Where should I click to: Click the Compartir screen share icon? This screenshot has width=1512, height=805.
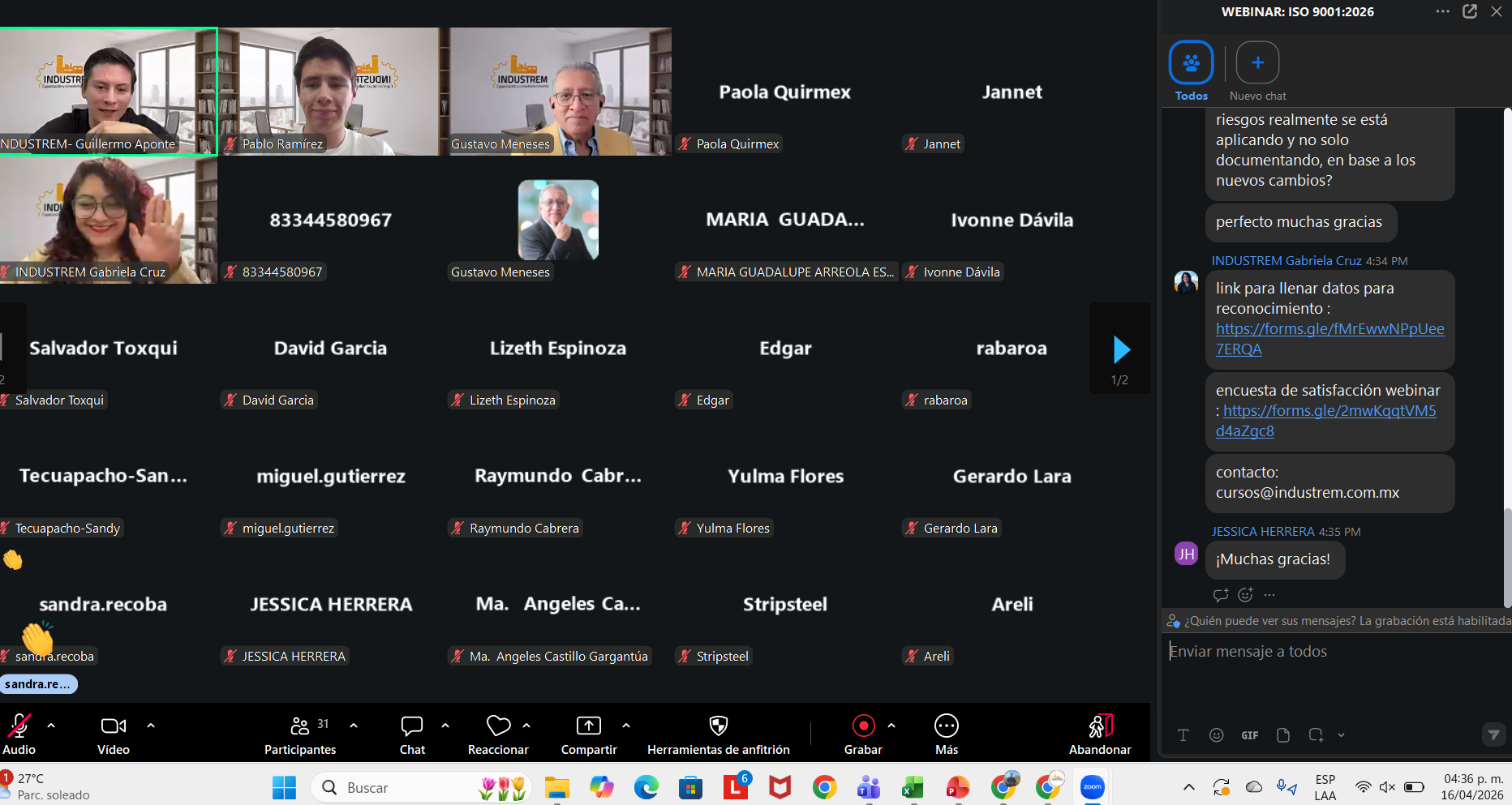pyautogui.click(x=589, y=726)
